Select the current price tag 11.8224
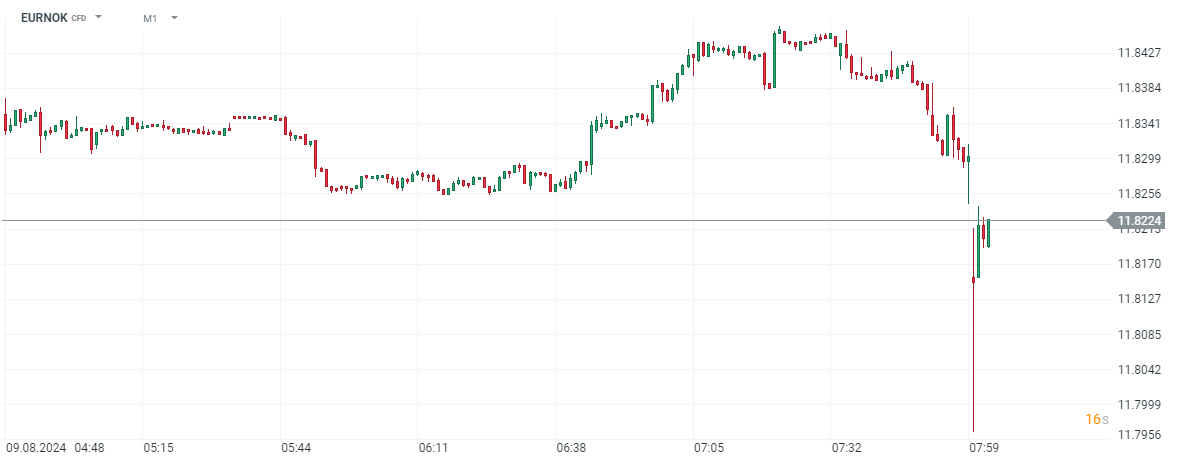Viewport: 1177px width, 465px height. click(1138, 220)
